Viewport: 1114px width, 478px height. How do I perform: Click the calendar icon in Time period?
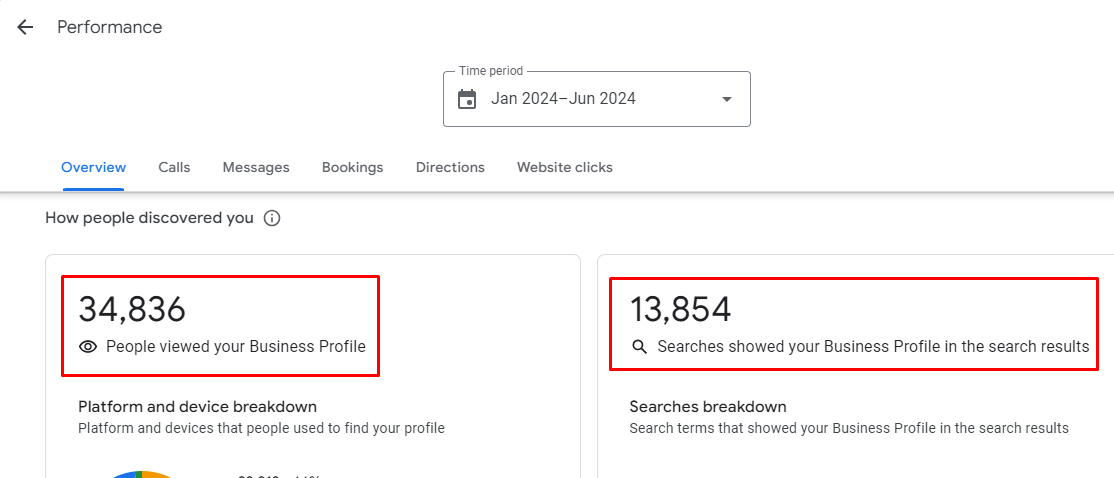[467, 99]
